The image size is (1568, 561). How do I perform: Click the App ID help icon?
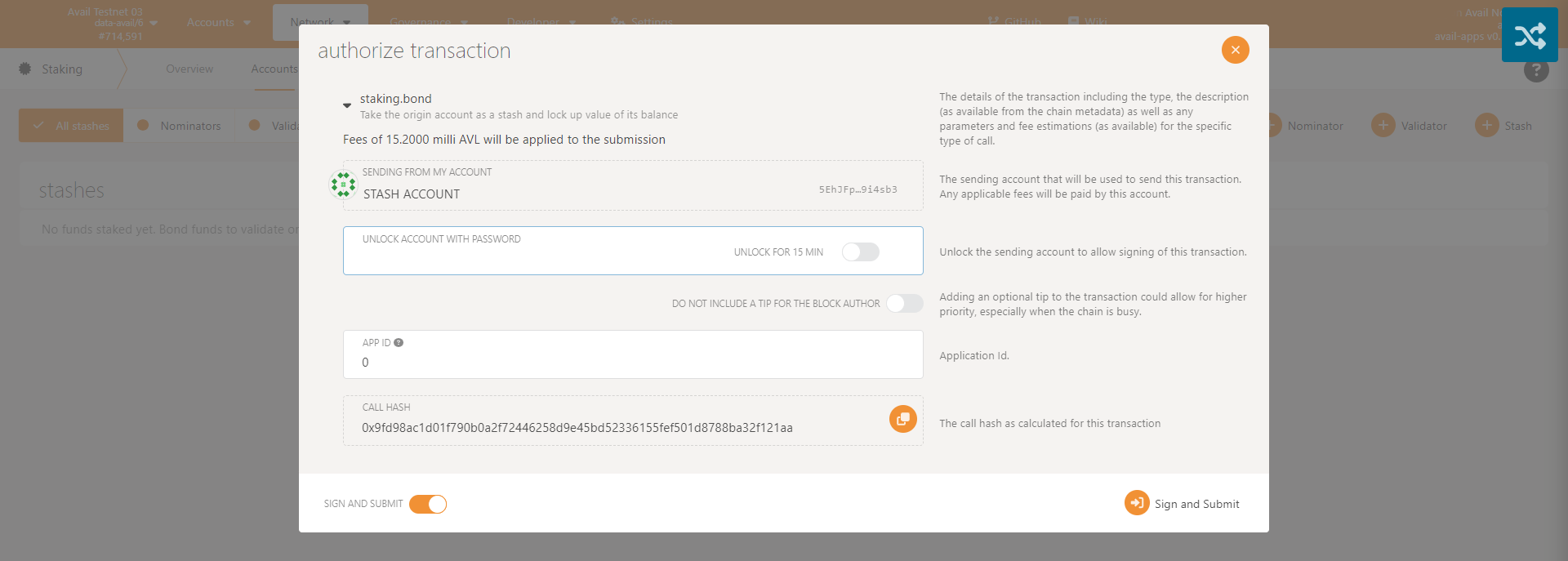[399, 343]
